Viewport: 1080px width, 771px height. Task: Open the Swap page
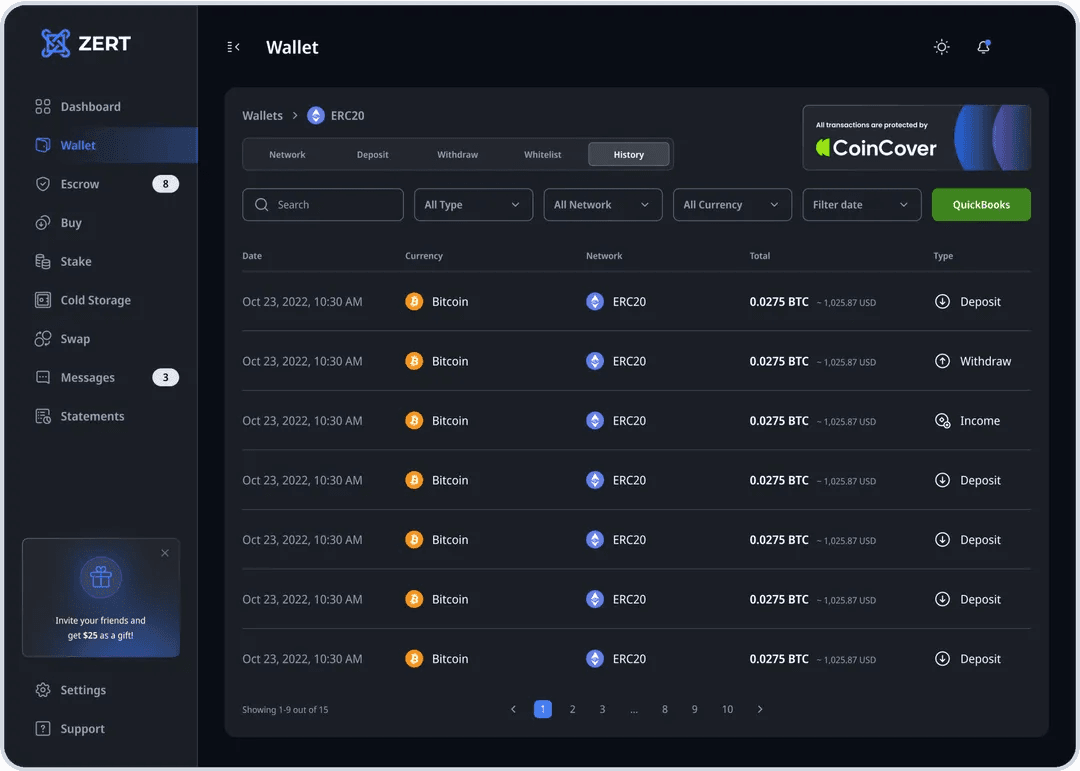[x=75, y=339]
